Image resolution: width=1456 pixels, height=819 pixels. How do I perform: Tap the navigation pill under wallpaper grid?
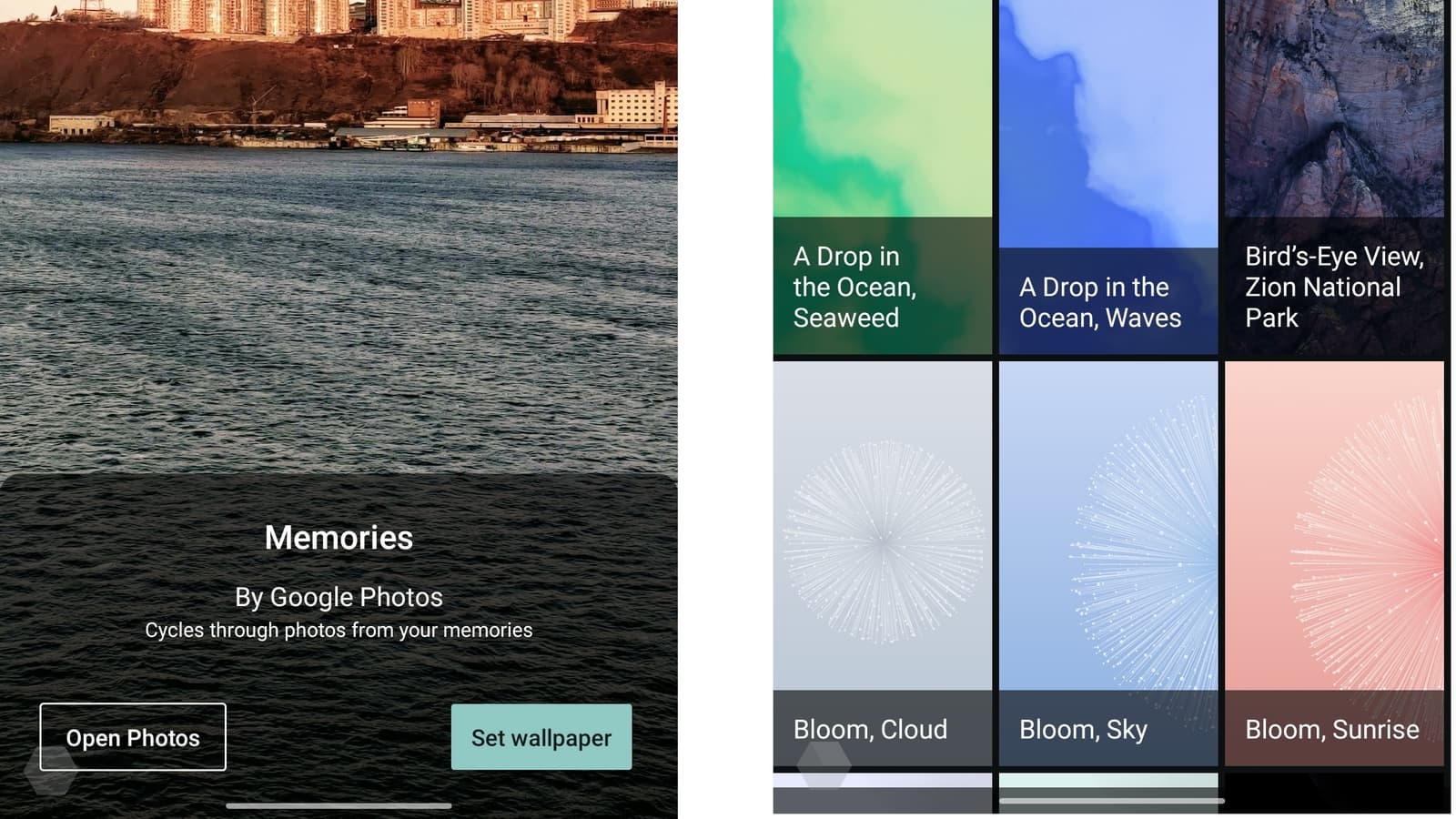coord(1111,801)
